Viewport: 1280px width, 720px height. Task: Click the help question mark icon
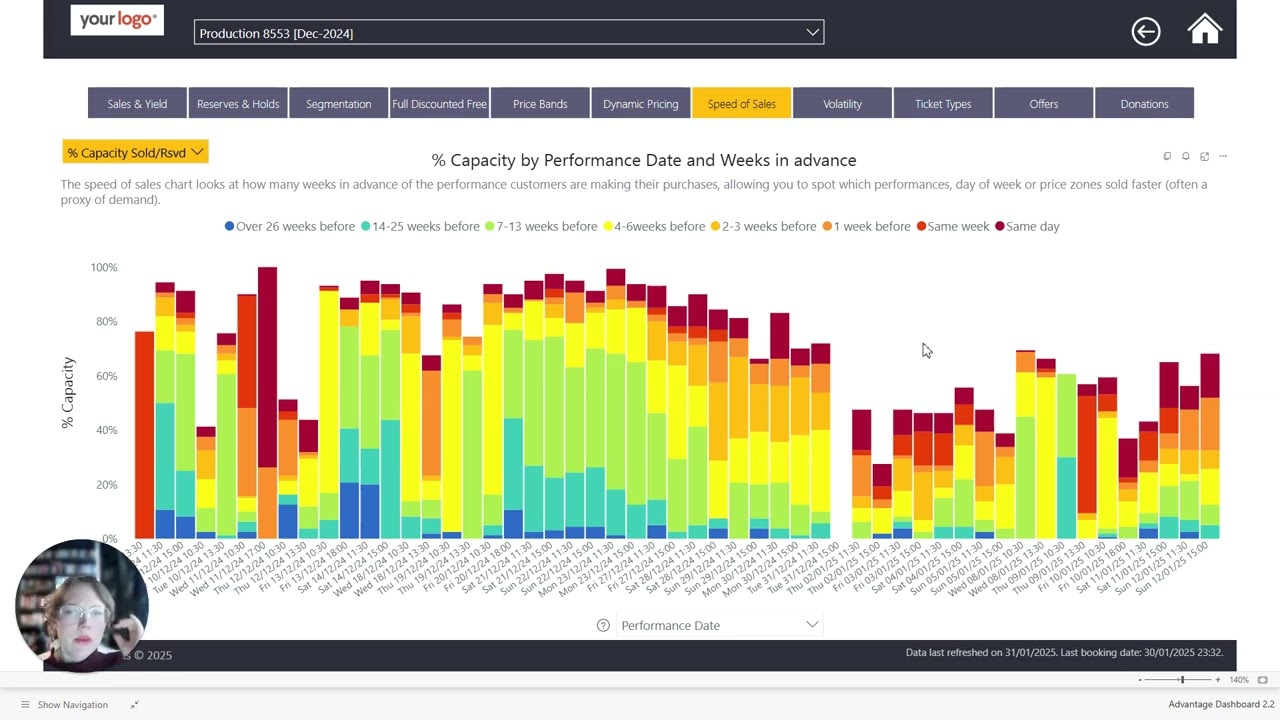click(x=603, y=625)
